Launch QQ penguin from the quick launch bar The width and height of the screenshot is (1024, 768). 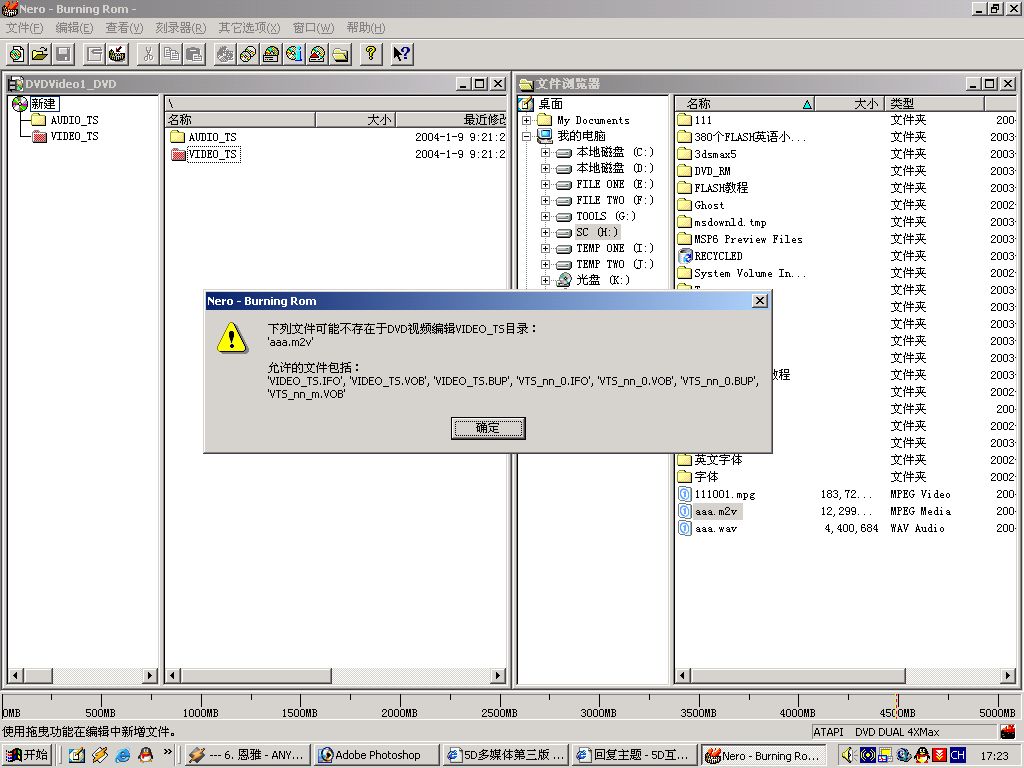(x=146, y=755)
